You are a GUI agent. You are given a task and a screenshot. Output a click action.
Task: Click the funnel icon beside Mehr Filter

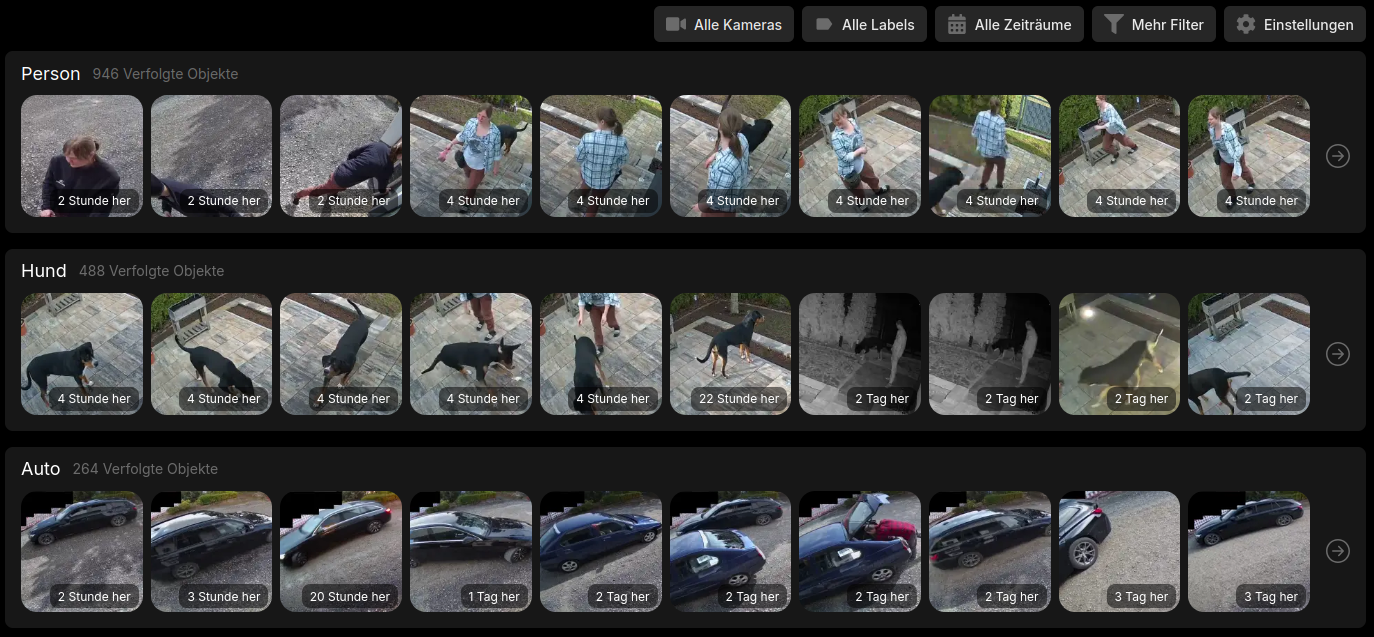(x=1113, y=24)
